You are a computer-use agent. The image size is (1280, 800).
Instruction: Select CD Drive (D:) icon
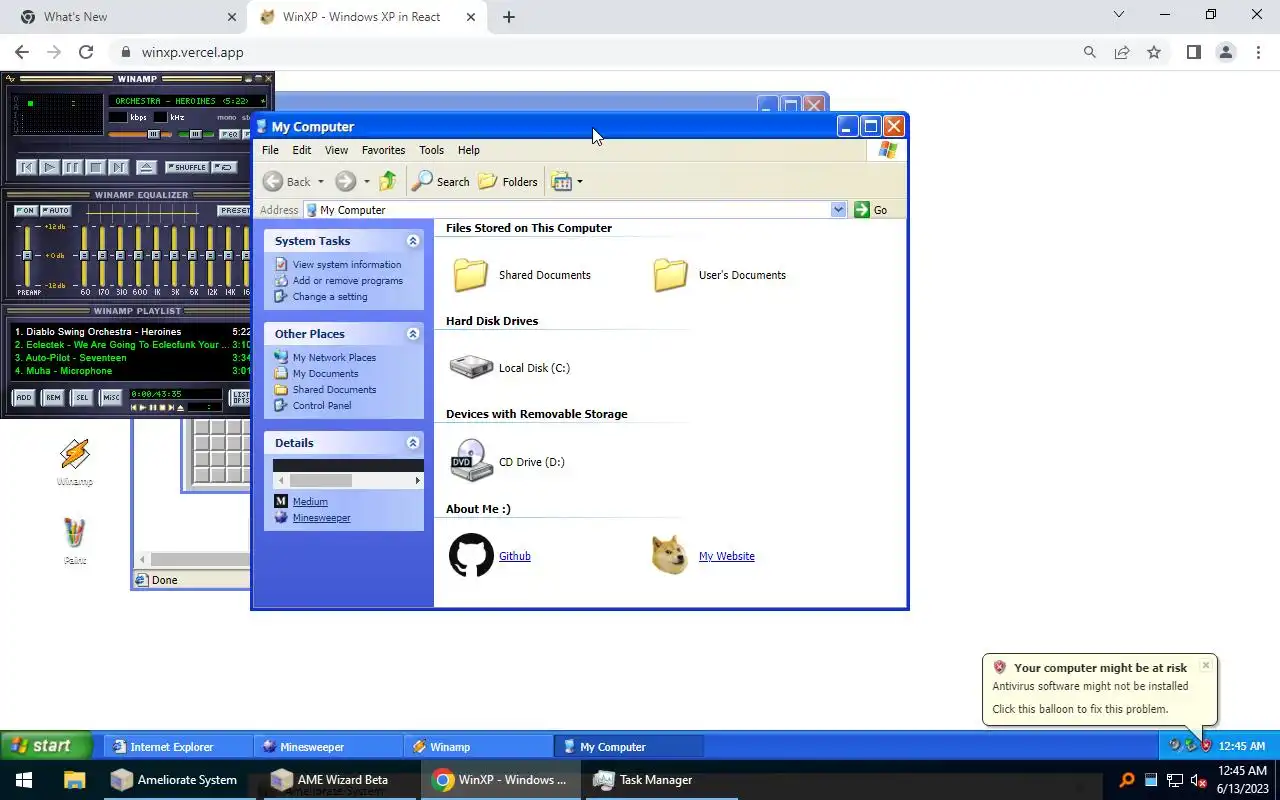(x=470, y=461)
